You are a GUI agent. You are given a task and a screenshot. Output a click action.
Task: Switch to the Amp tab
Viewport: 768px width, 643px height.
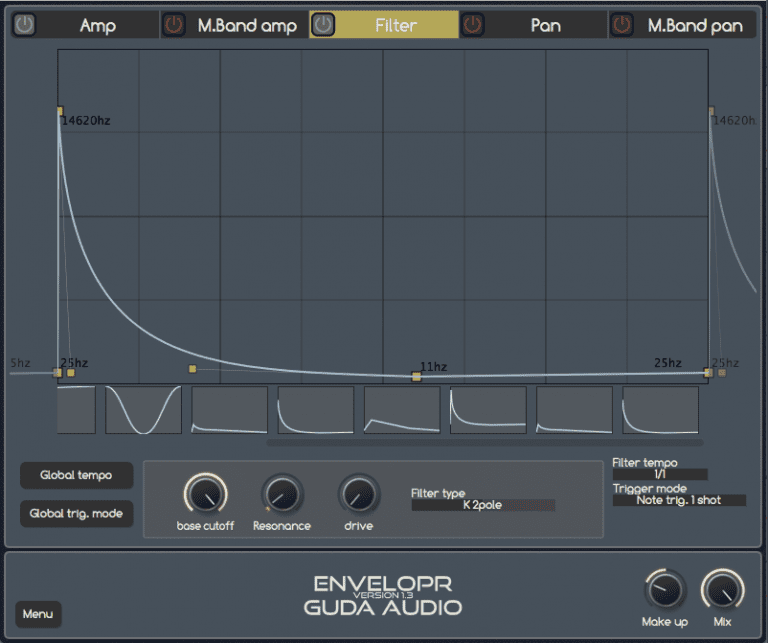click(x=97, y=25)
